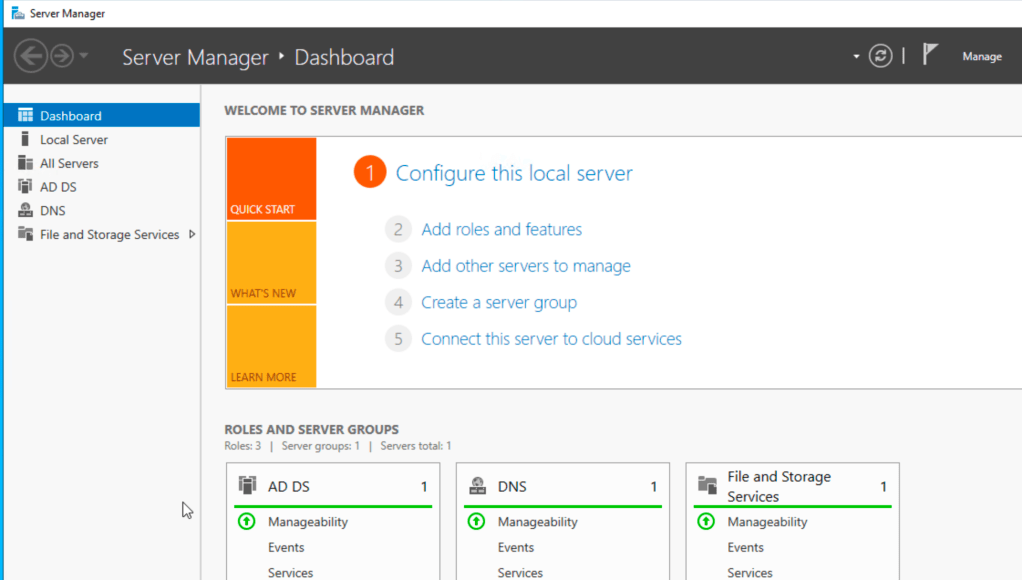This screenshot has width=1022, height=580.
Task: Click the back navigation arrow button
Action: tap(31, 56)
